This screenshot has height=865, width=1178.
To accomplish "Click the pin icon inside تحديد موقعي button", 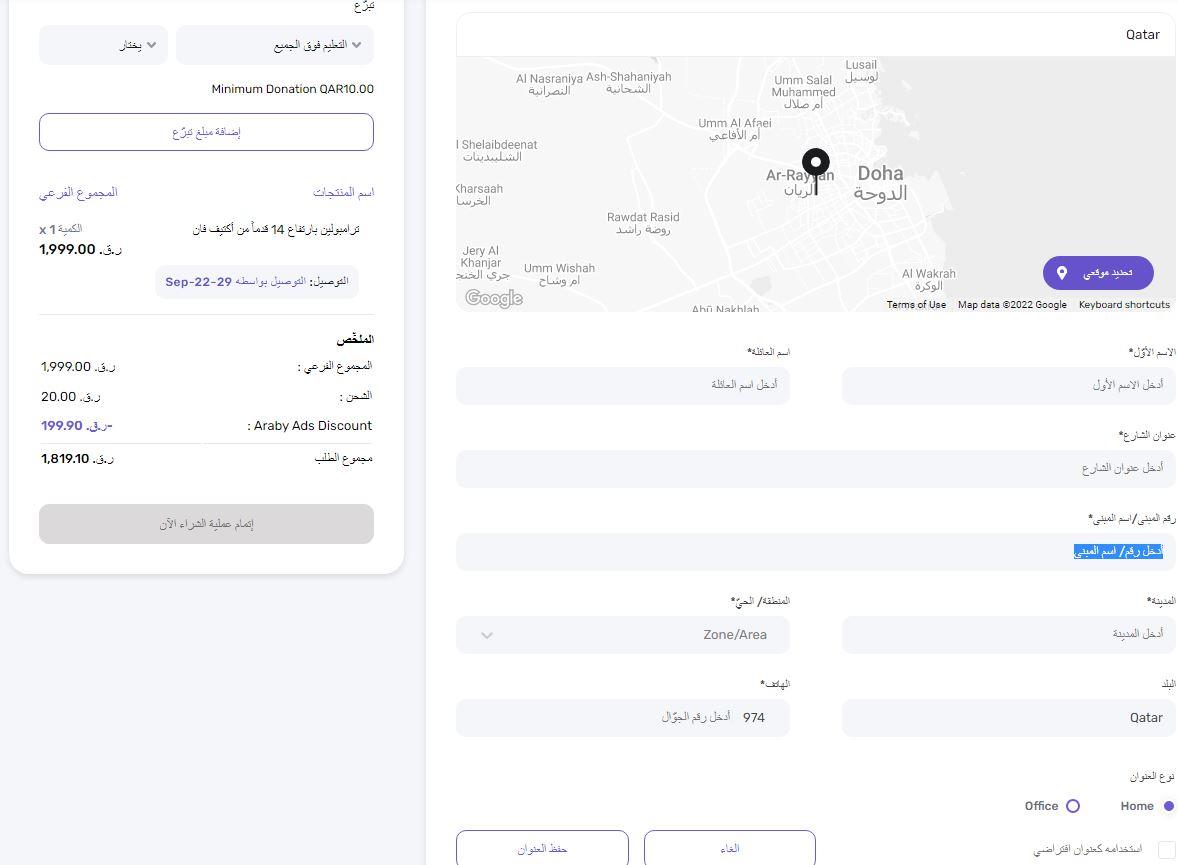I will 1063,272.
